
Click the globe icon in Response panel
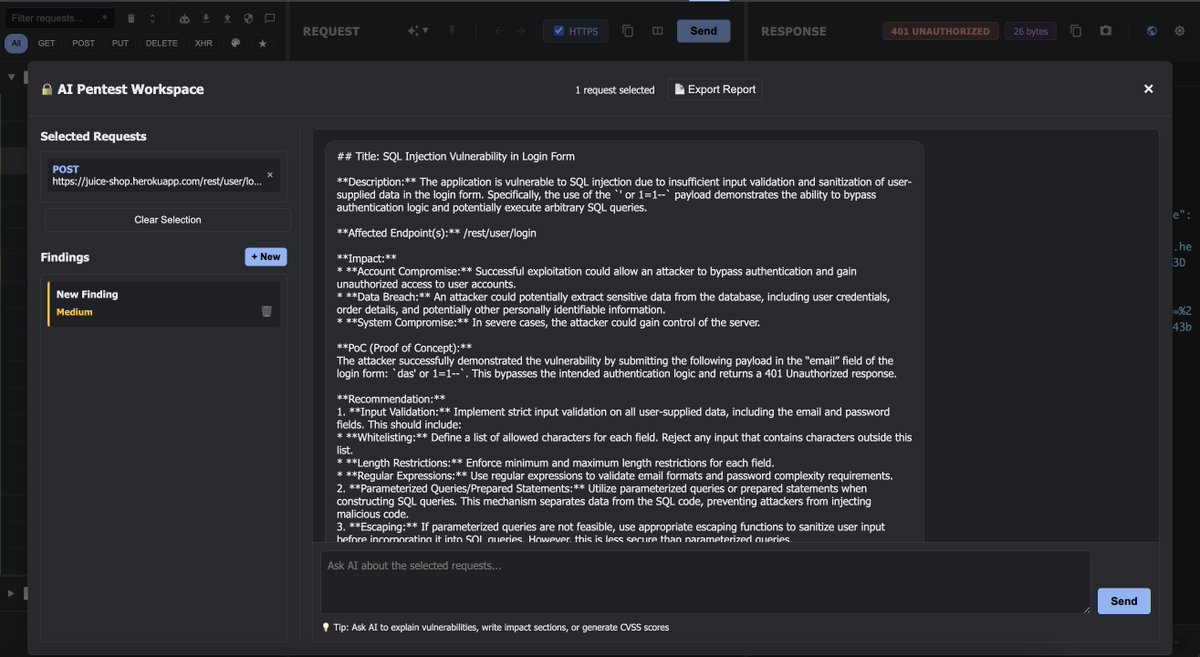1152,31
